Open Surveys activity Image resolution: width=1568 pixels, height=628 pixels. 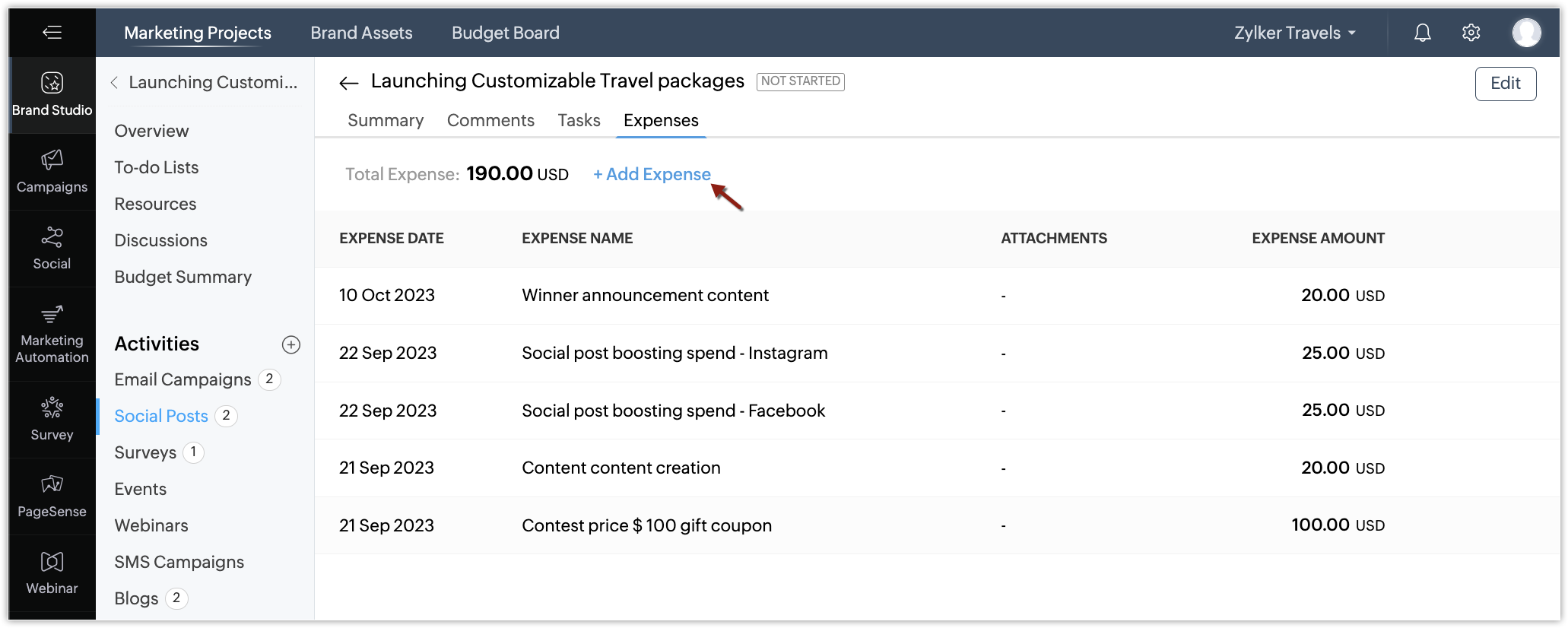tap(145, 452)
